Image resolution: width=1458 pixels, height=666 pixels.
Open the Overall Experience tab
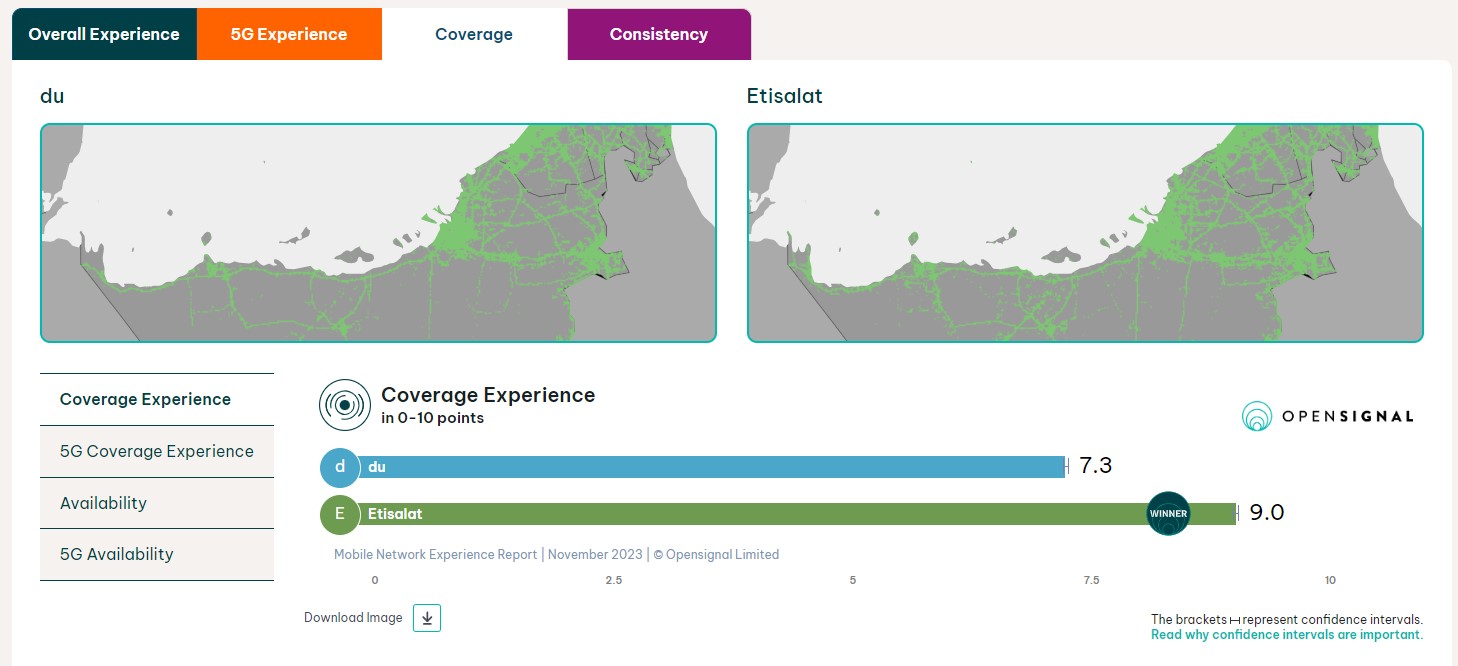click(104, 34)
